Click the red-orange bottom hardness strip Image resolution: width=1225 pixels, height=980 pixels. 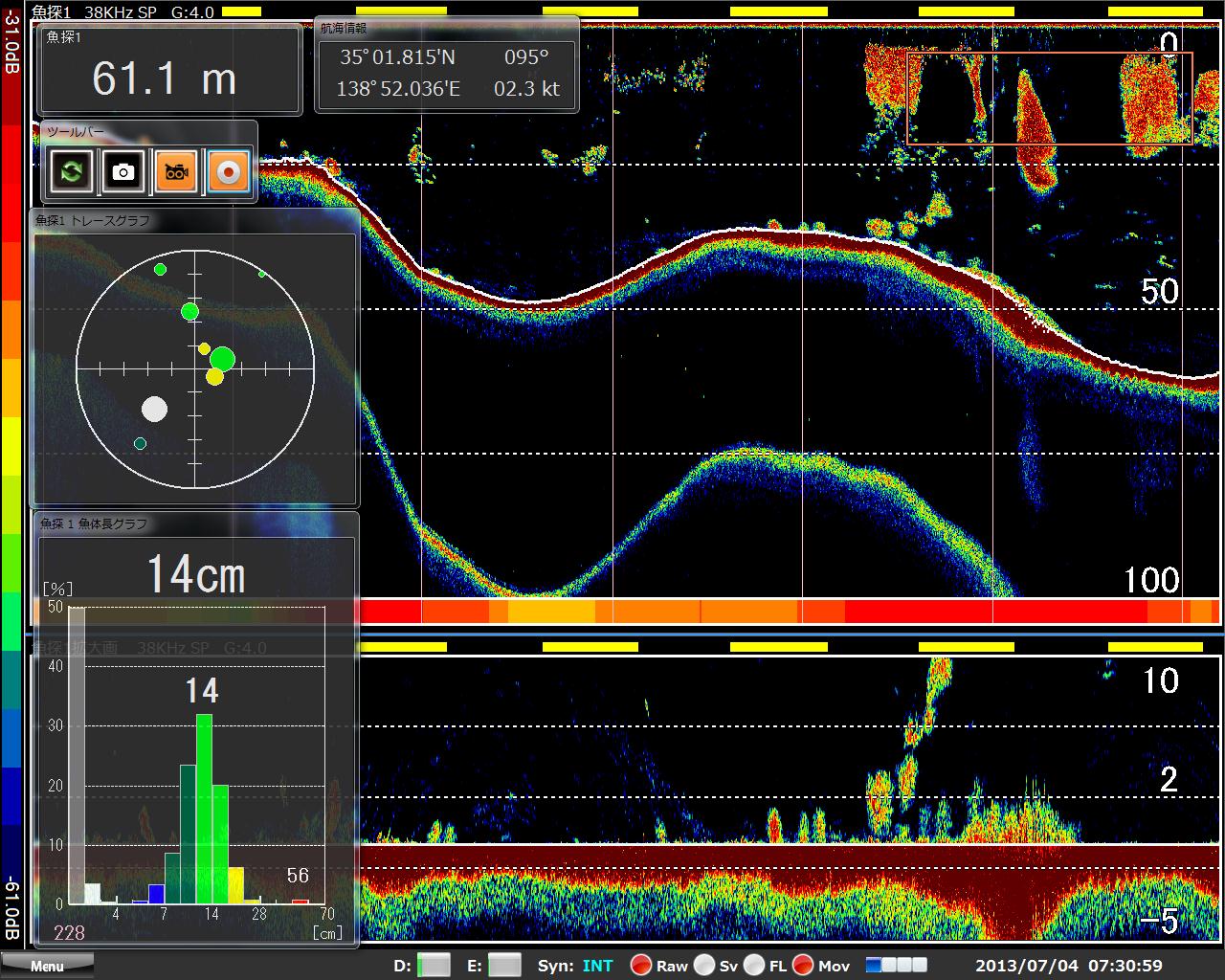click(x=790, y=612)
